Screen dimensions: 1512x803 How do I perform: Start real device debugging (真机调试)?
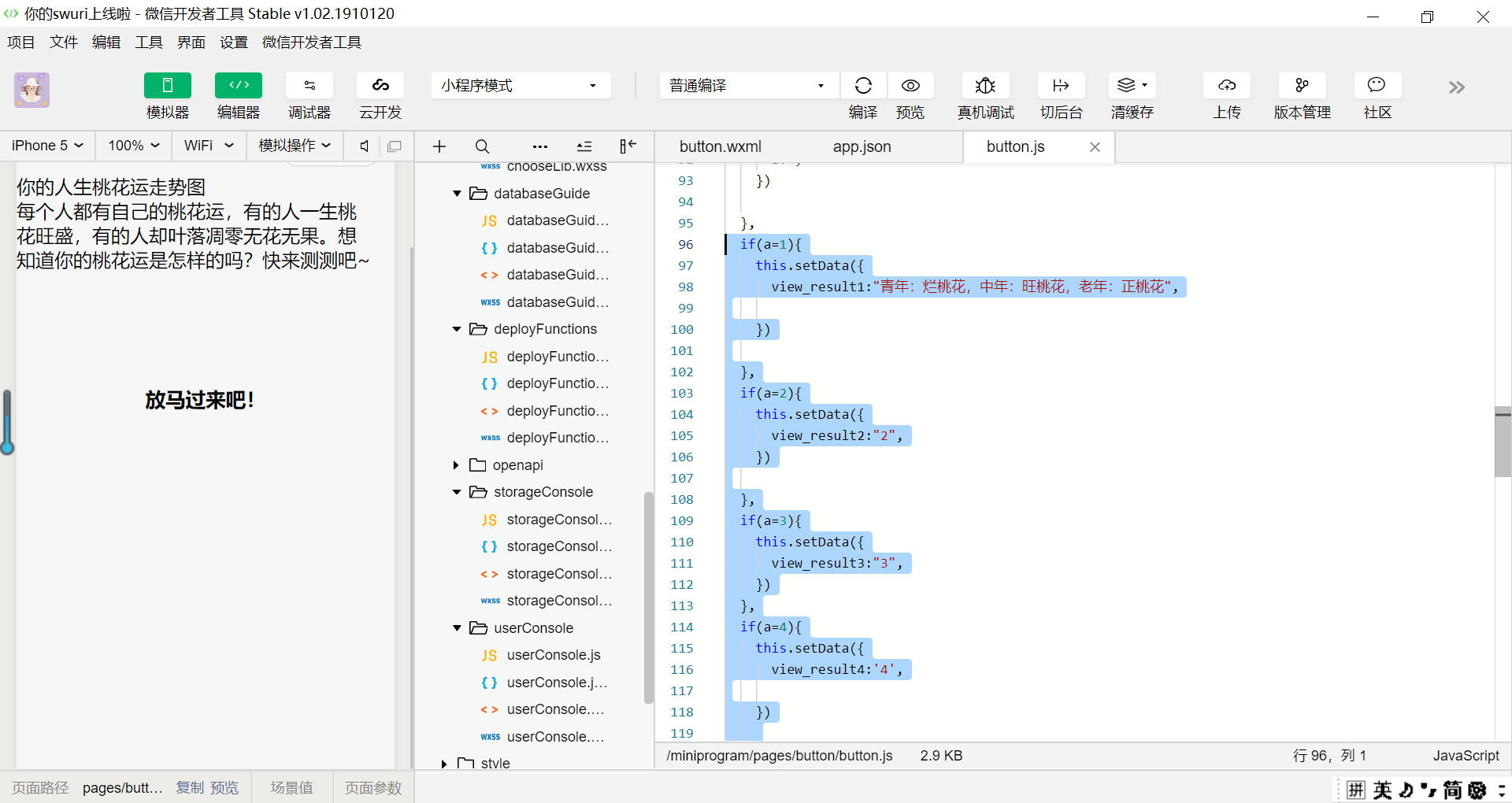pos(985,86)
